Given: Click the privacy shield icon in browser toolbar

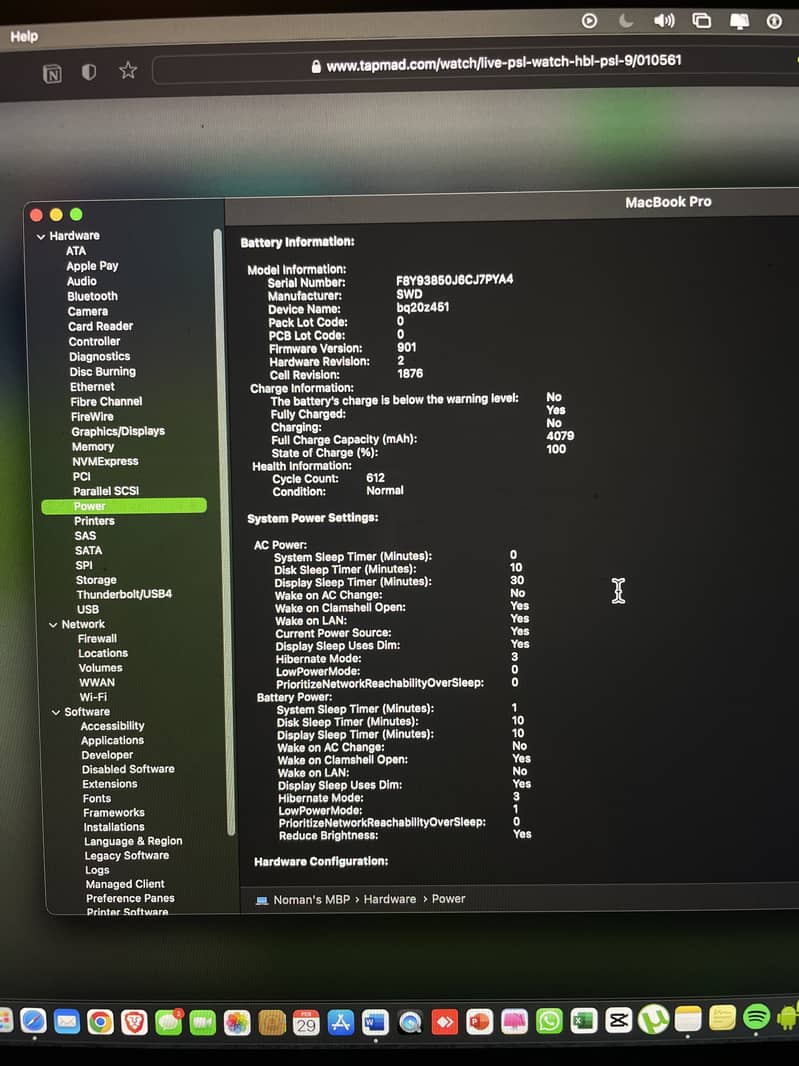Looking at the screenshot, I should (x=89, y=72).
